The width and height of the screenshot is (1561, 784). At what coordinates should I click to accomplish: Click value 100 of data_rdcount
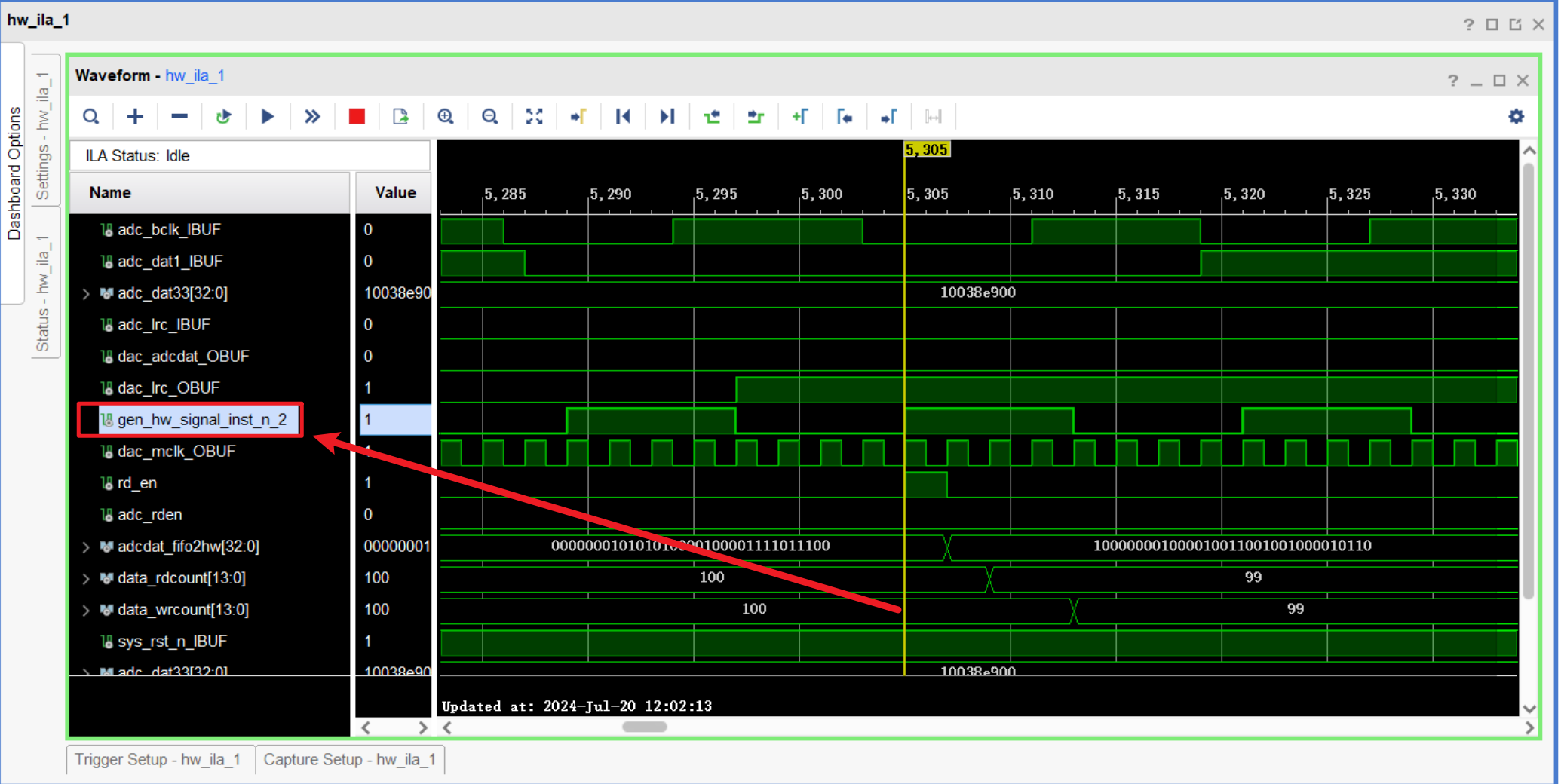tap(377, 578)
